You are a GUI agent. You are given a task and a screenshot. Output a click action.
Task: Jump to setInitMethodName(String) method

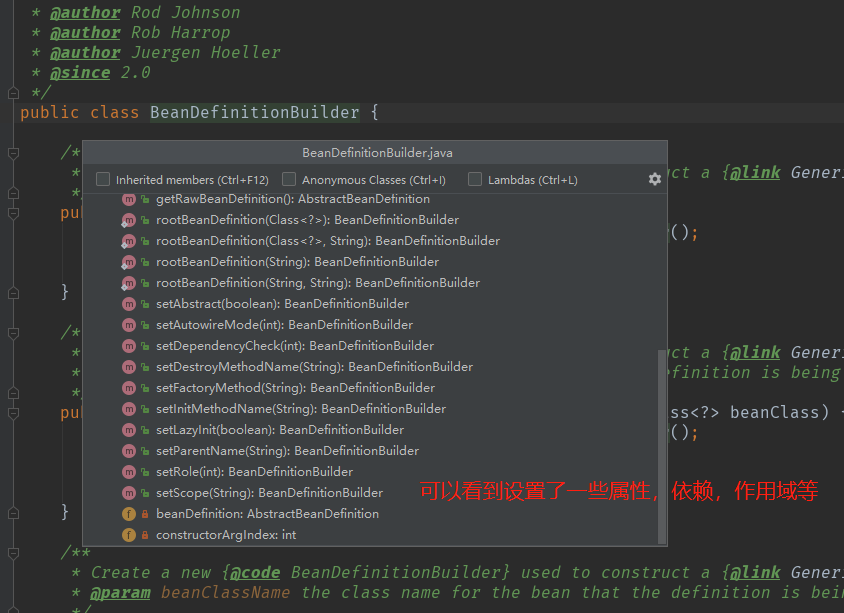tap(301, 409)
